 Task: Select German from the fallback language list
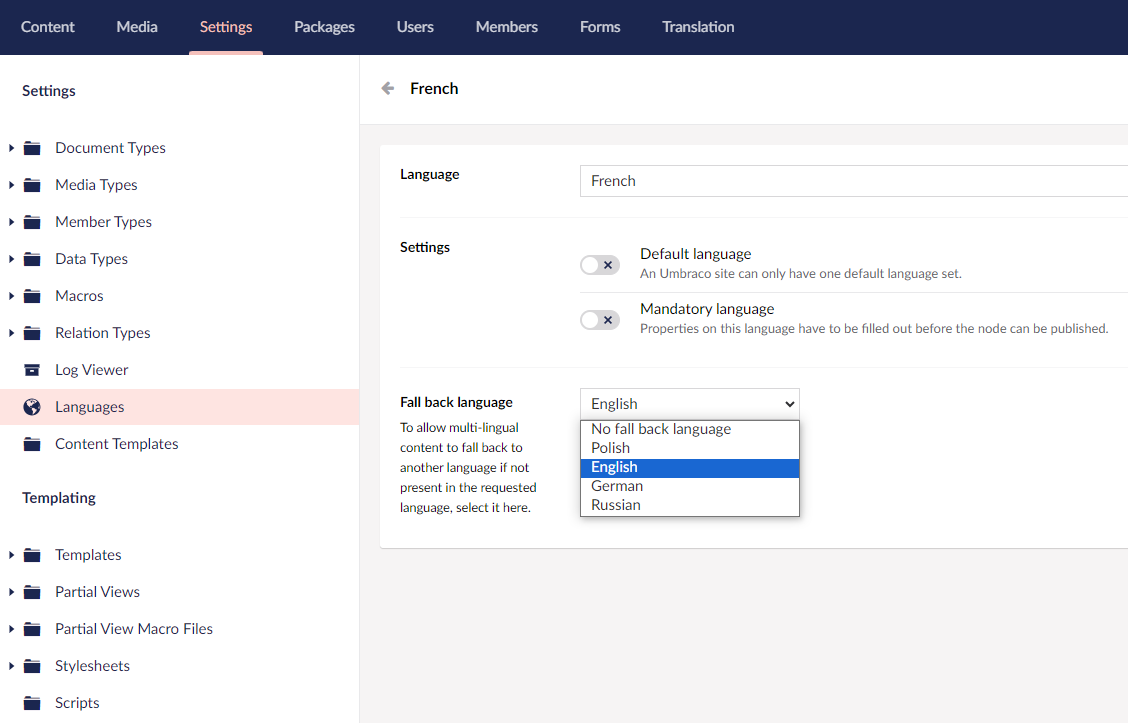617,485
